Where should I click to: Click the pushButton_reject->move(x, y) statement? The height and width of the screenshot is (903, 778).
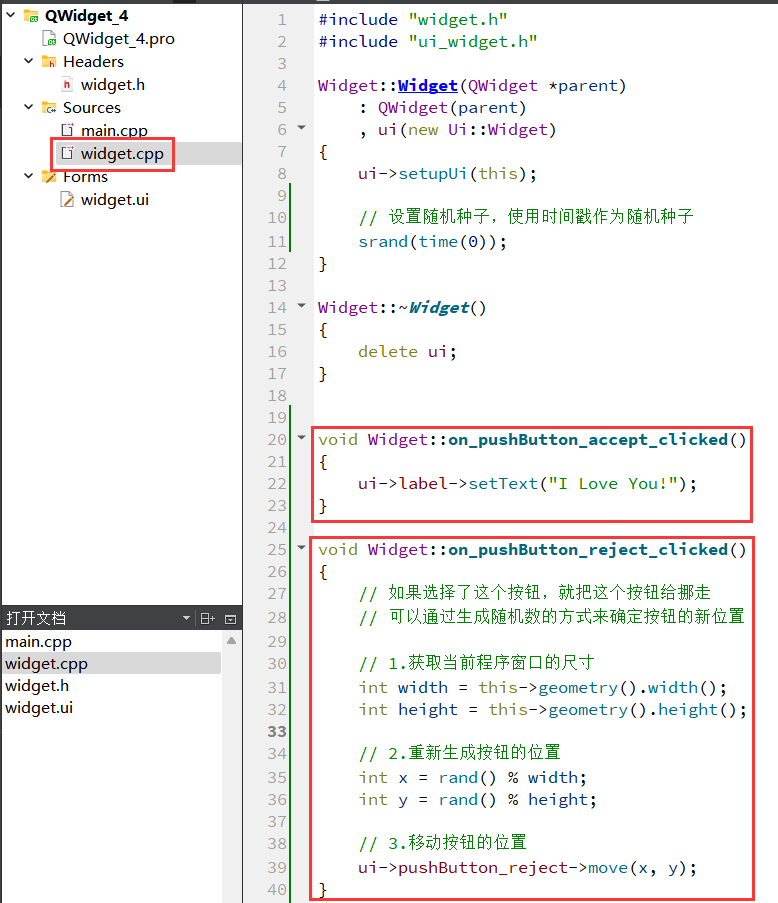point(527,867)
